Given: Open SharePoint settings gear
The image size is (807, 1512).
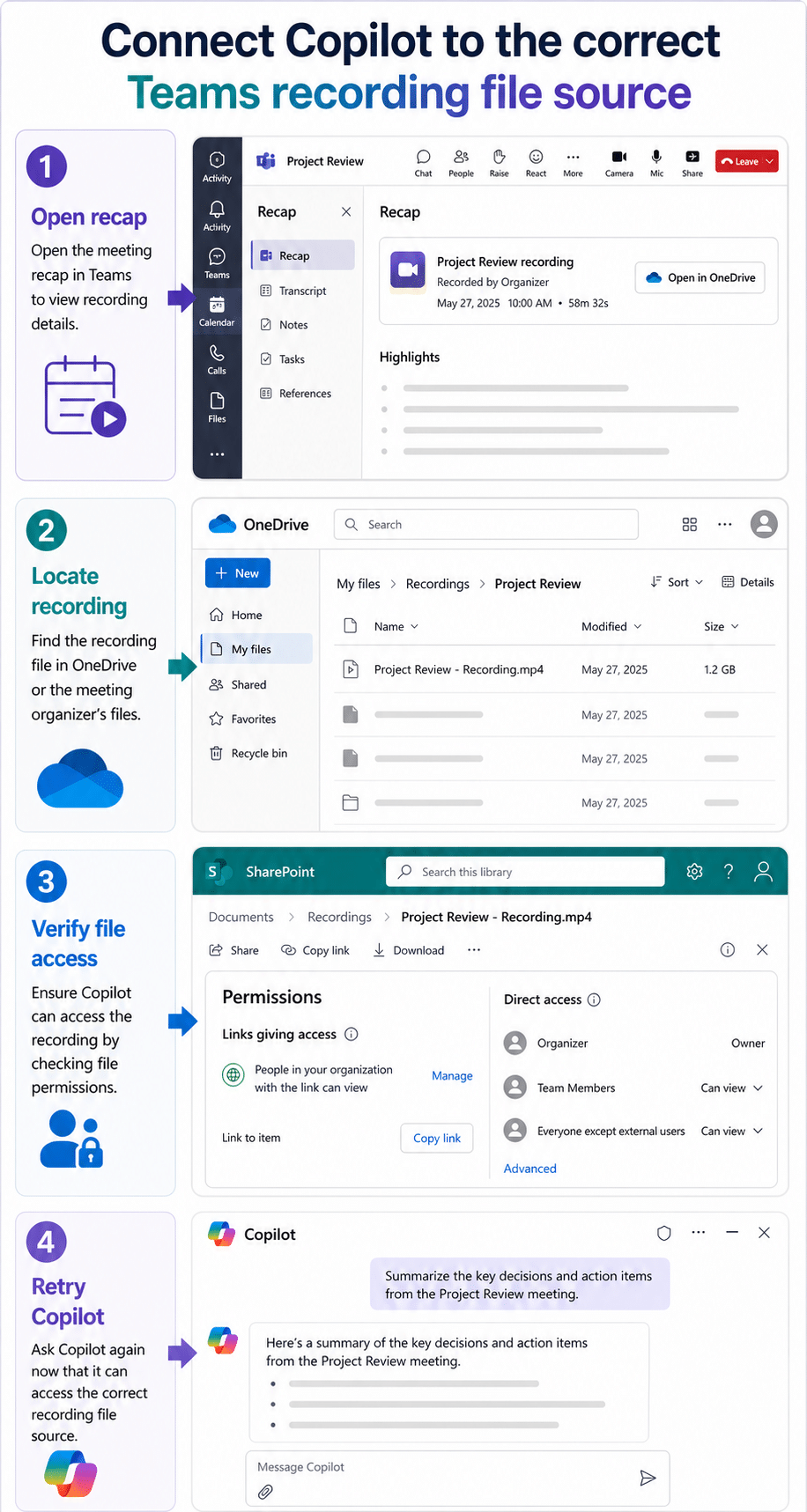Looking at the screenshot, I should click(694, 872).
